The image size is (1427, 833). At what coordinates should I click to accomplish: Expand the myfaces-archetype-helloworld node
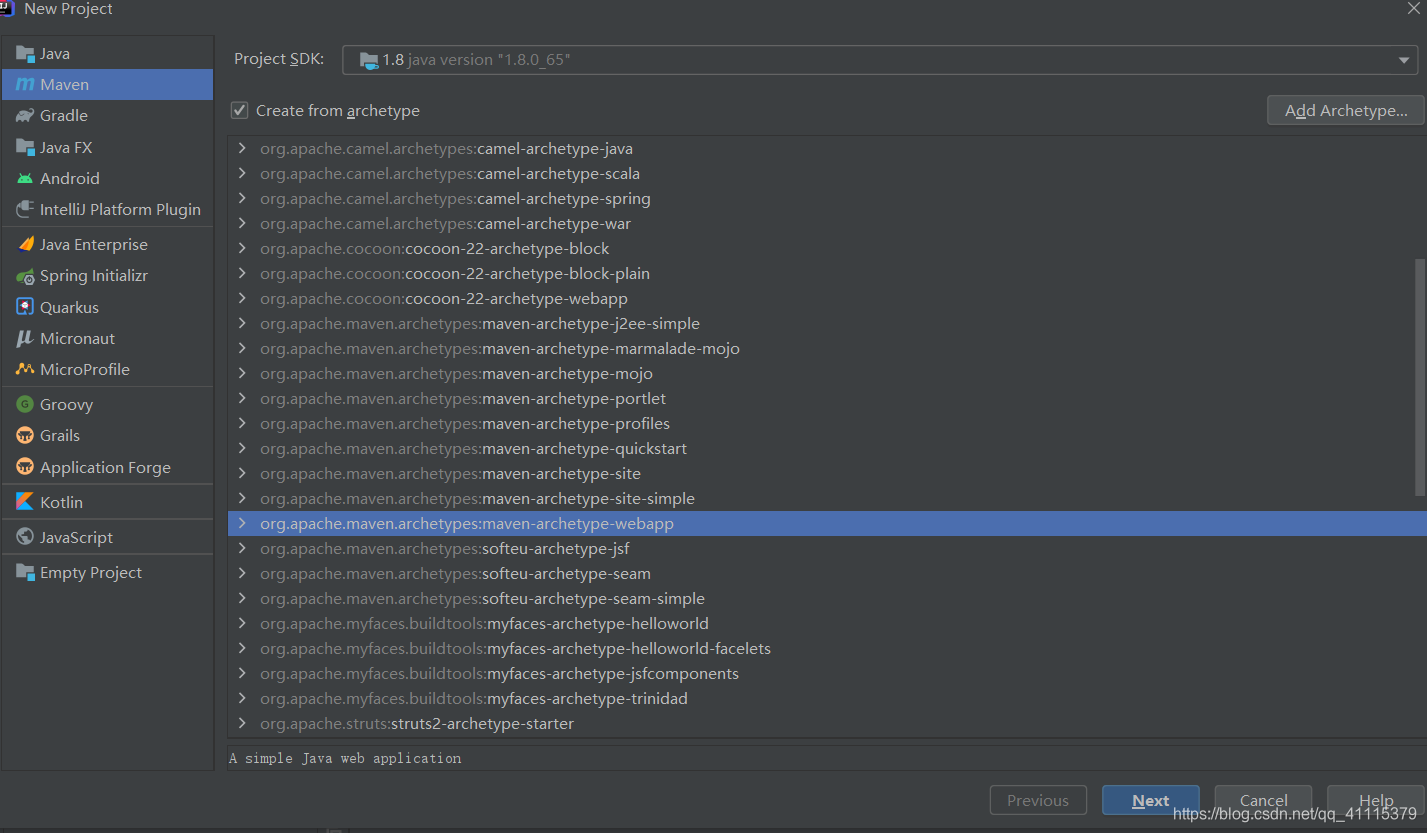242,623
